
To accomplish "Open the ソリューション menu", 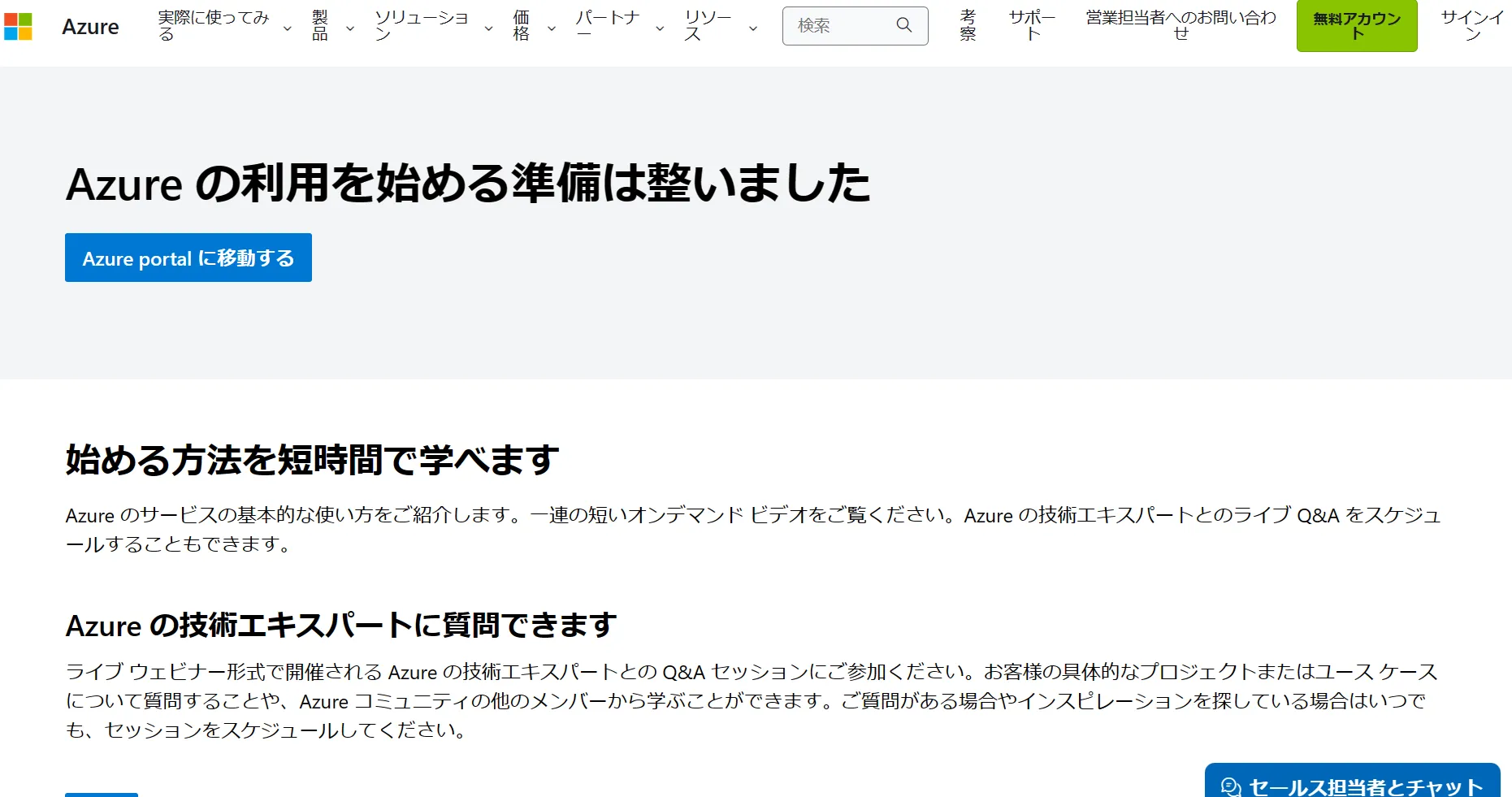I will pos(422,26).
